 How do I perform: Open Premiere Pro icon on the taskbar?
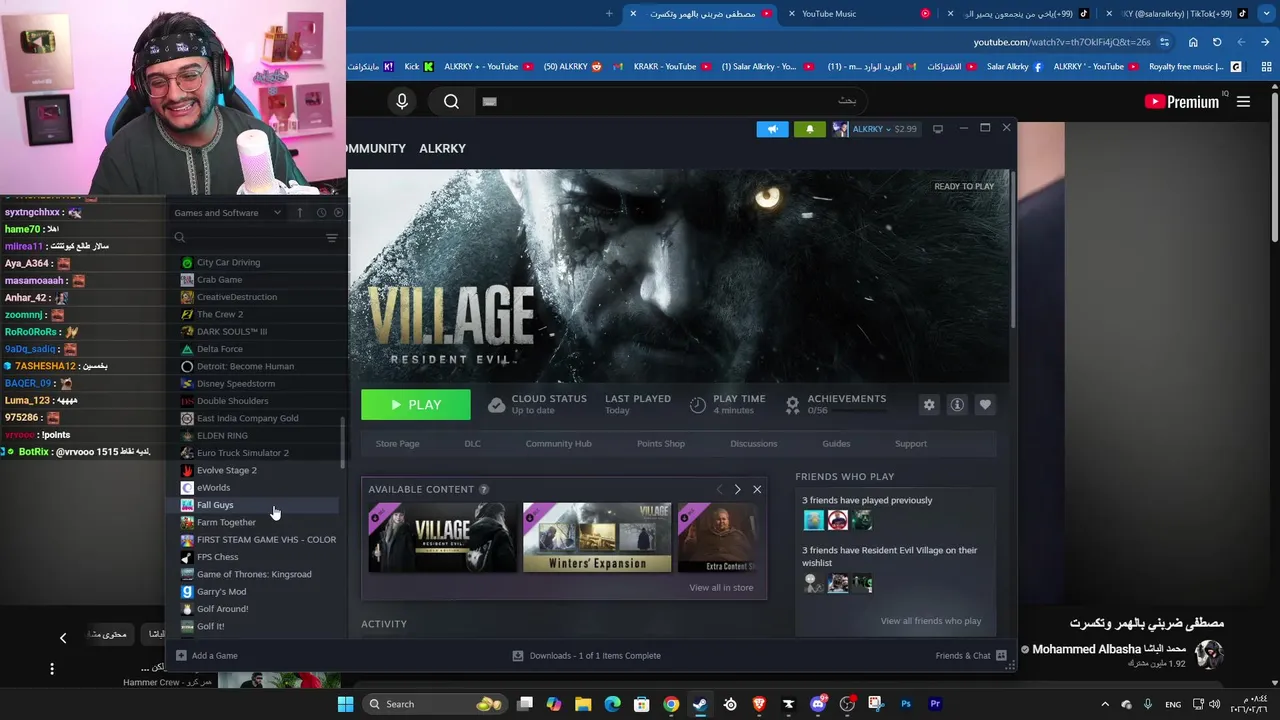coord(935,704)
